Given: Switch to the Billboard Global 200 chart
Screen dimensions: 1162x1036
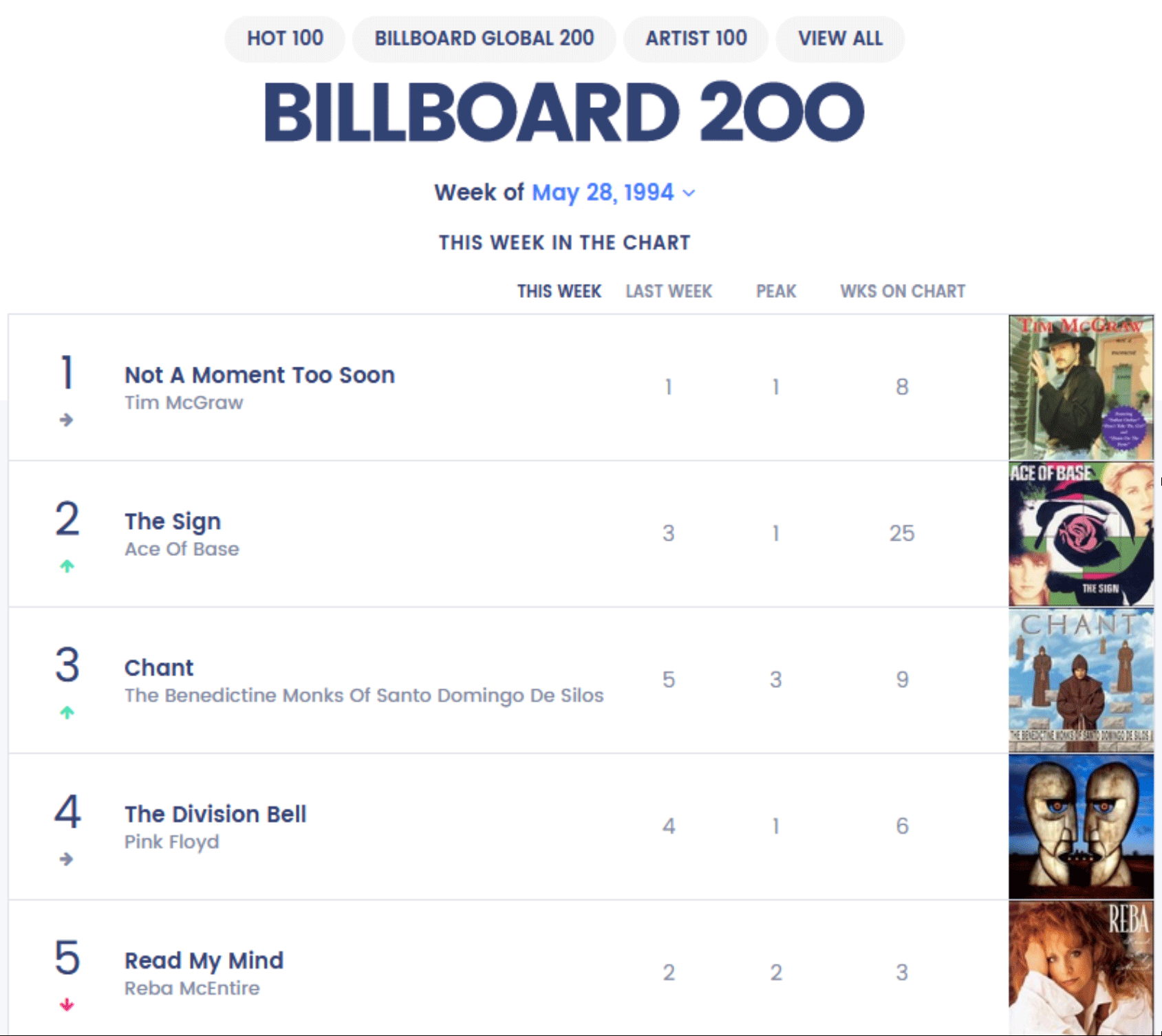Looking at the screenshot, I should click(484, 39).
